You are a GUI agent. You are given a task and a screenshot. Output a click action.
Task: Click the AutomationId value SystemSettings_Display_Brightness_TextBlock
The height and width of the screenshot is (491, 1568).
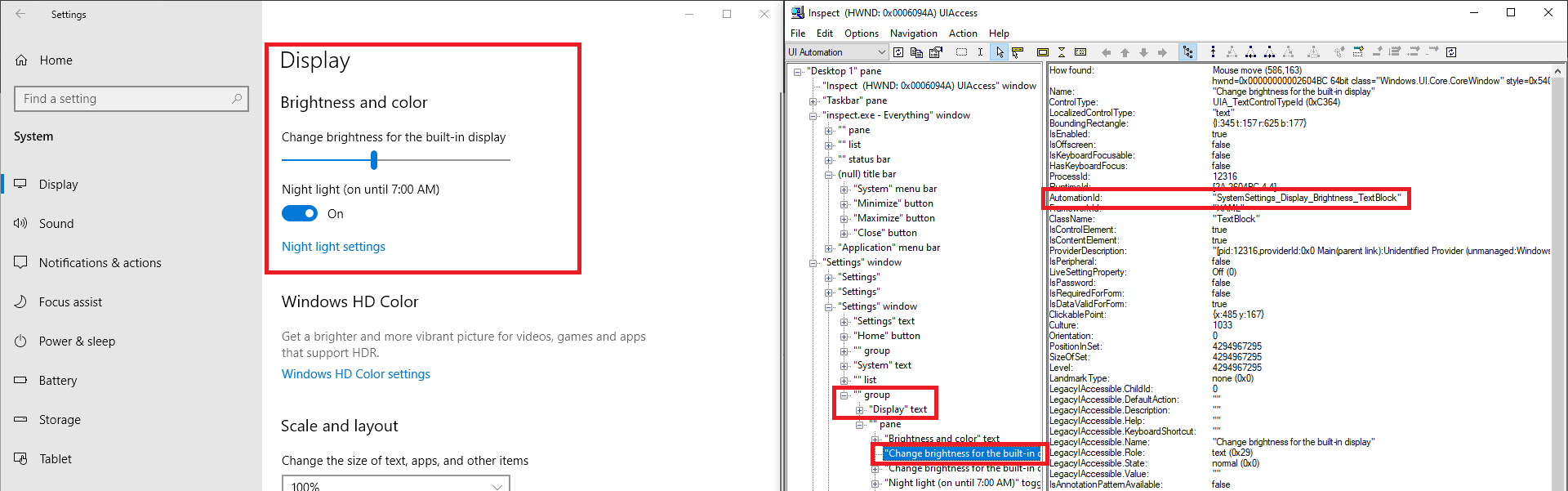click(1307, 198)
